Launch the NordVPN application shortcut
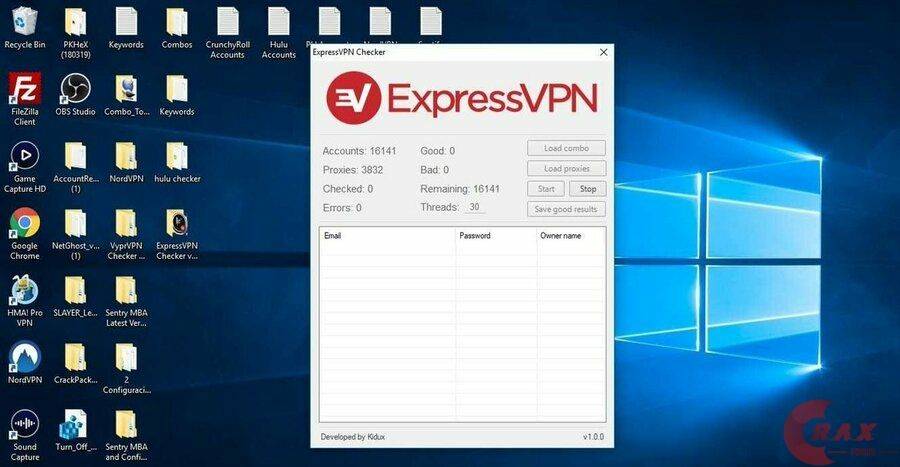Image resolution: width=900 pixels, height=467 pixels. coord(25,363)
